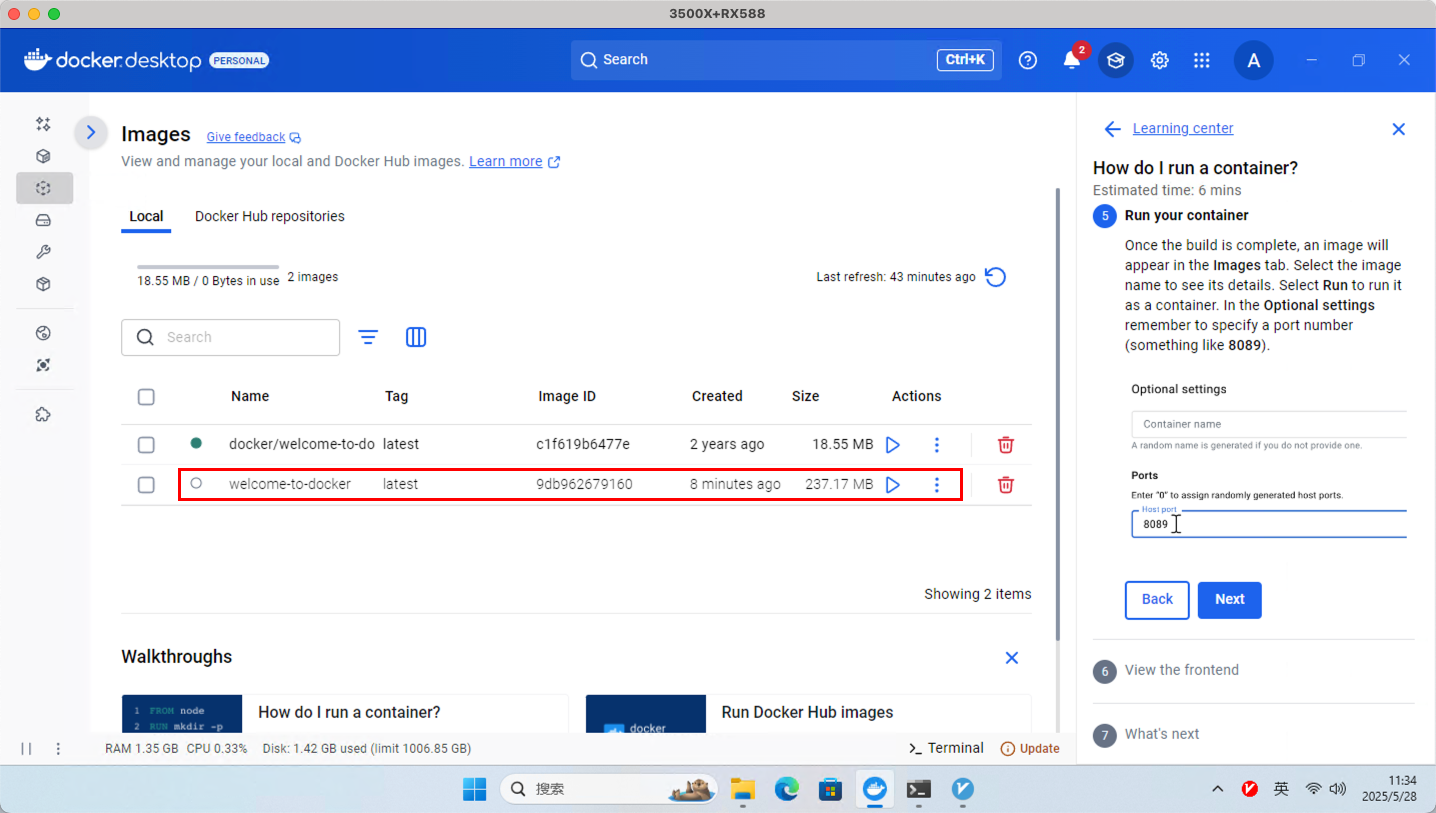
Task: Open the Learn more link
Action: 514,161
